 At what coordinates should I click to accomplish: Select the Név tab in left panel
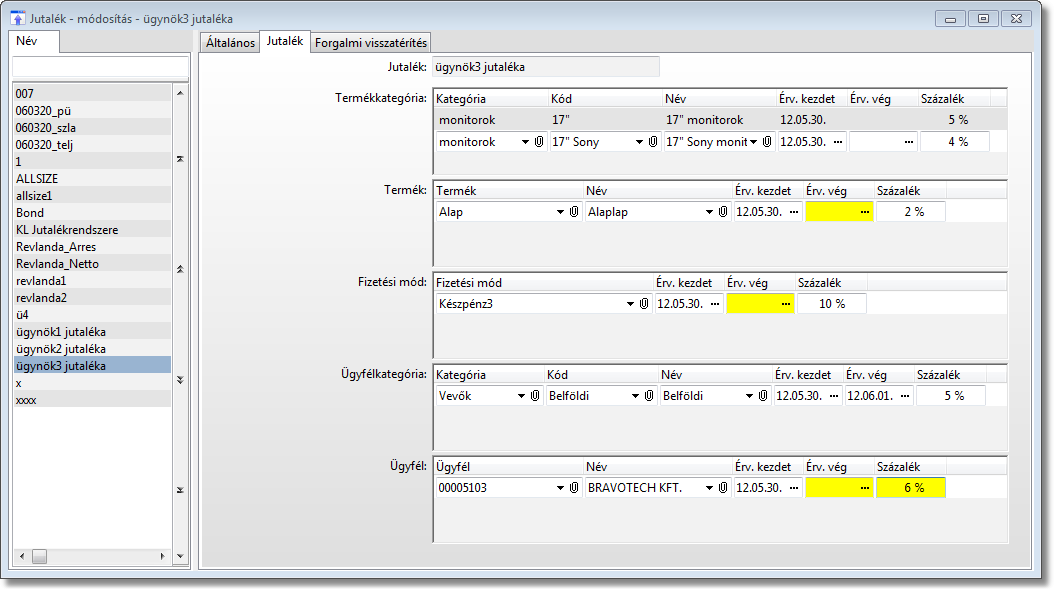point(35,41)
